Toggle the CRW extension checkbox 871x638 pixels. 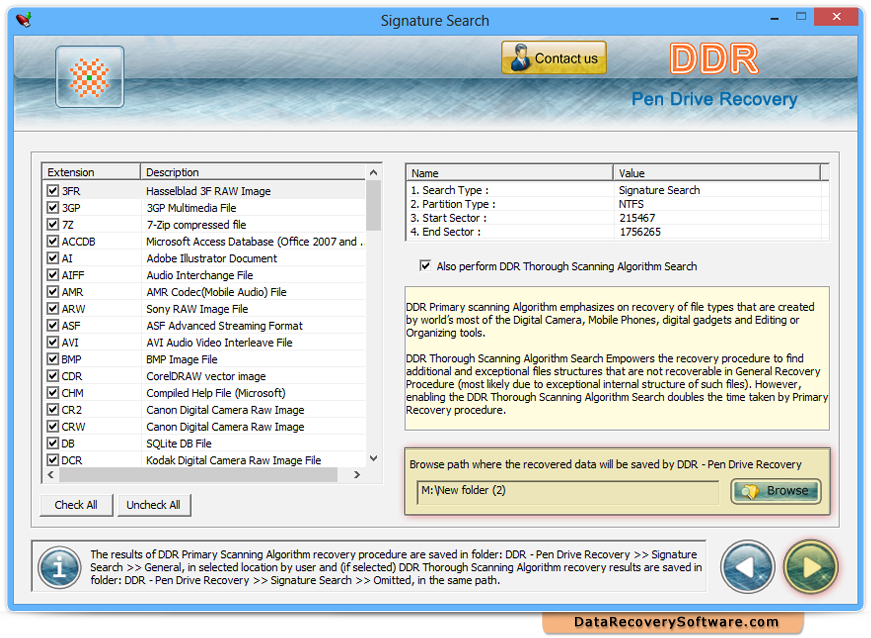tap(53, 426)
